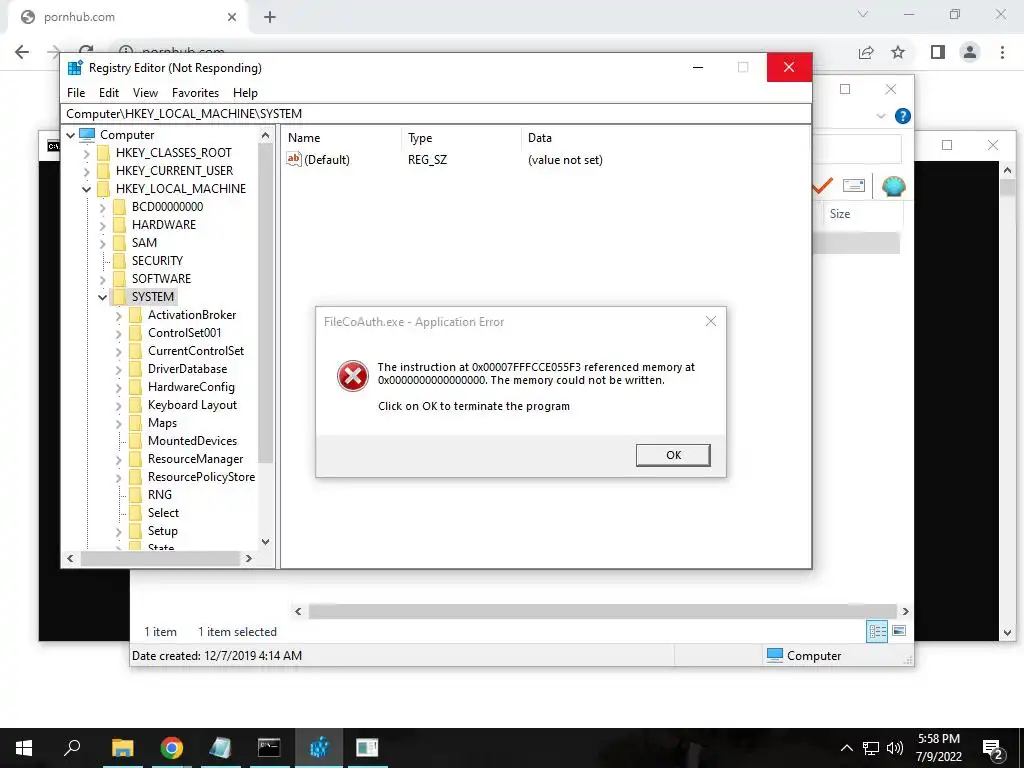
Task: Switch Explorer to details view
Action: (x=877, y=631)
